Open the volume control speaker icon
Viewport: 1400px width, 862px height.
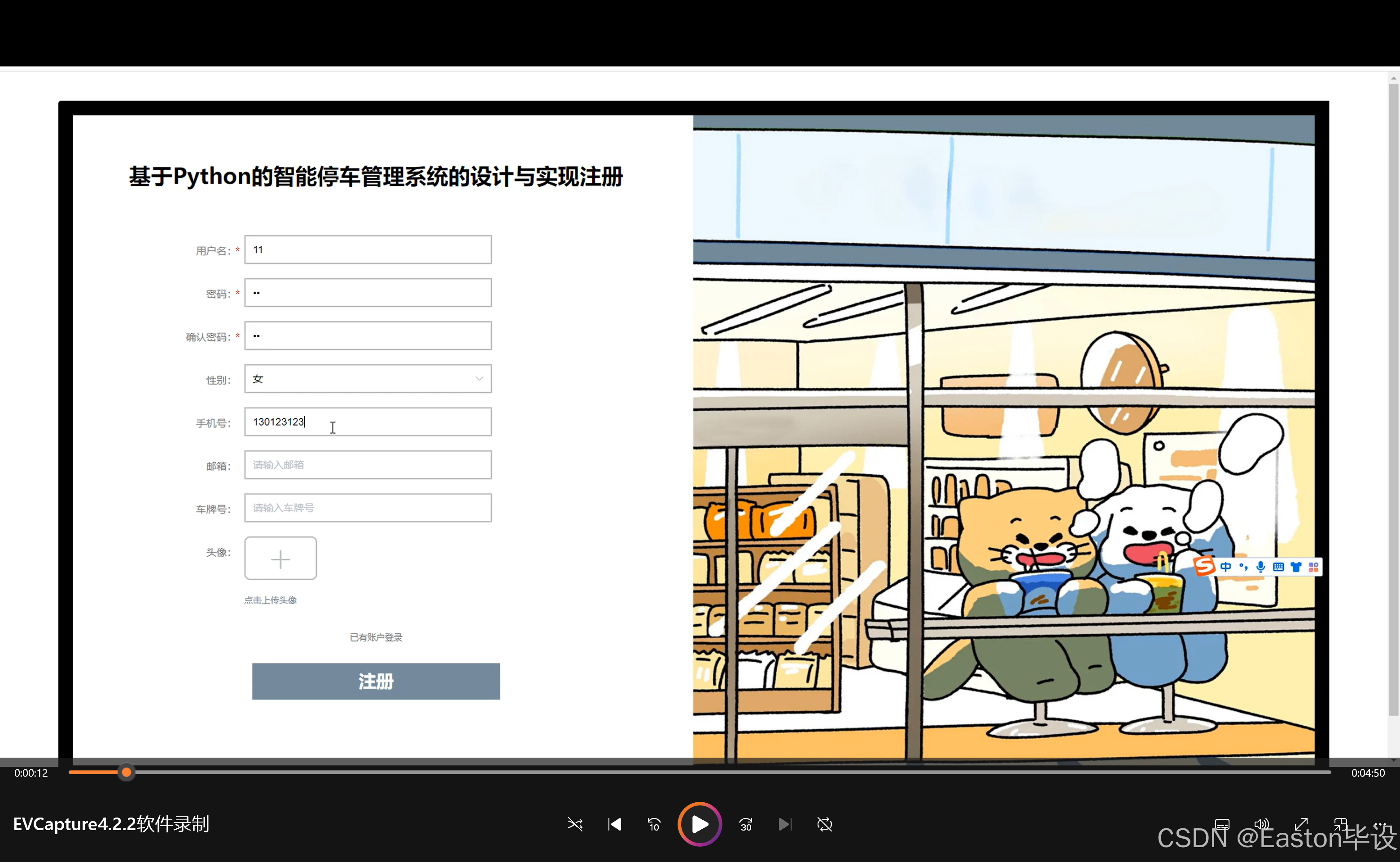point(1262,824)
